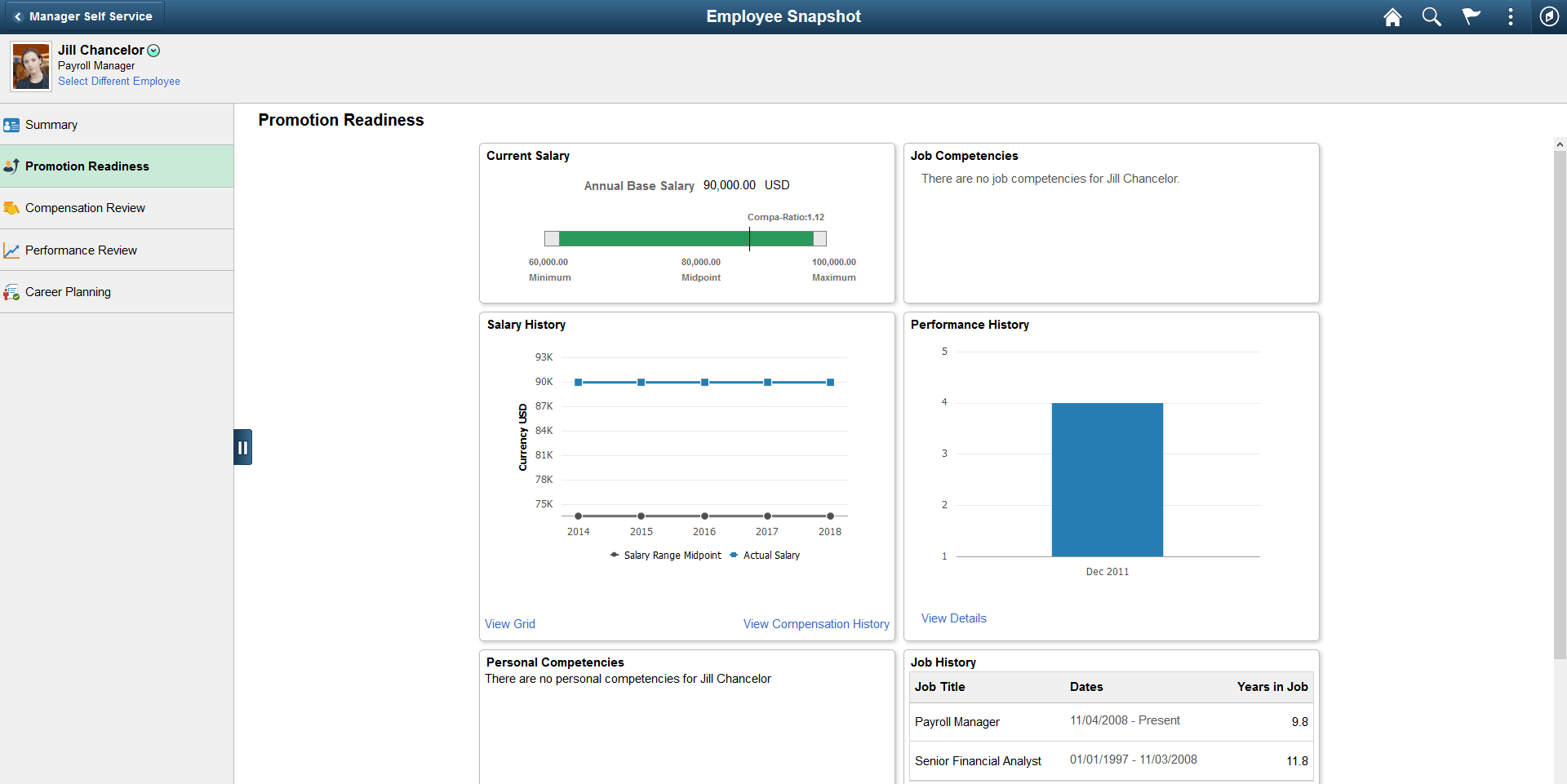Click Jill Chancelor's profile photo
Image resolution: width=1567 pixels, height=784 pixels.
[31, 67]
